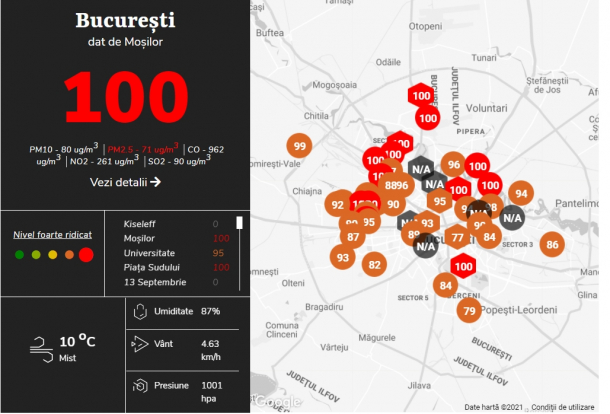Pick 13 Septembrie in station list
This screenshot has width=610, height=414.
155,282
